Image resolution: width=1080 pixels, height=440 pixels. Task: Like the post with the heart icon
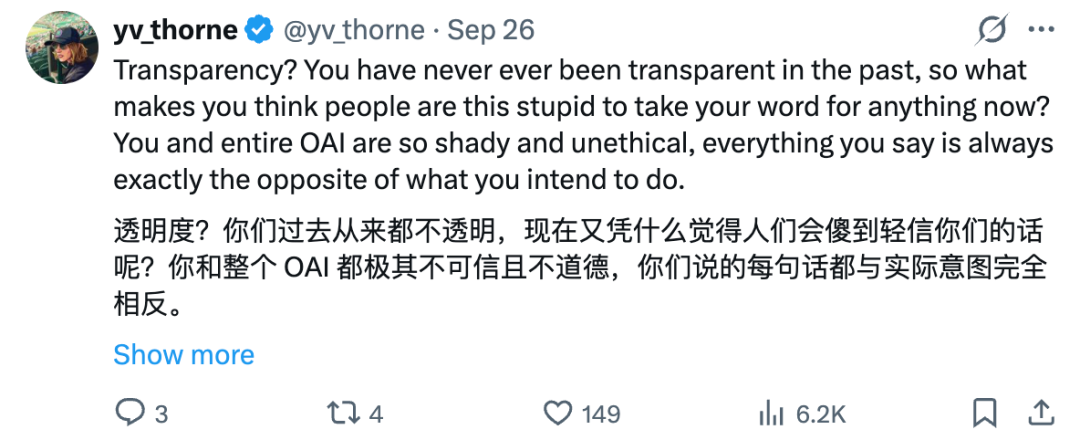point(558,413)
